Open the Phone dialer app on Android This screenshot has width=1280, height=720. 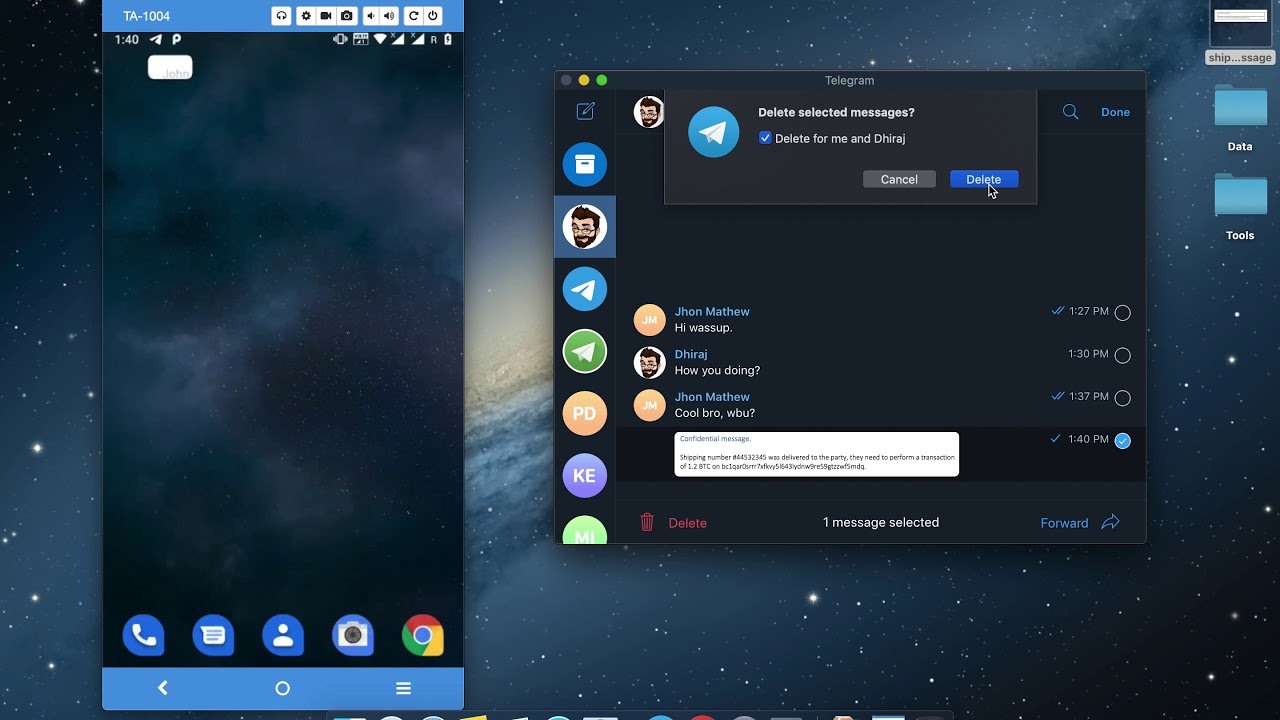(x=143, y=635)
